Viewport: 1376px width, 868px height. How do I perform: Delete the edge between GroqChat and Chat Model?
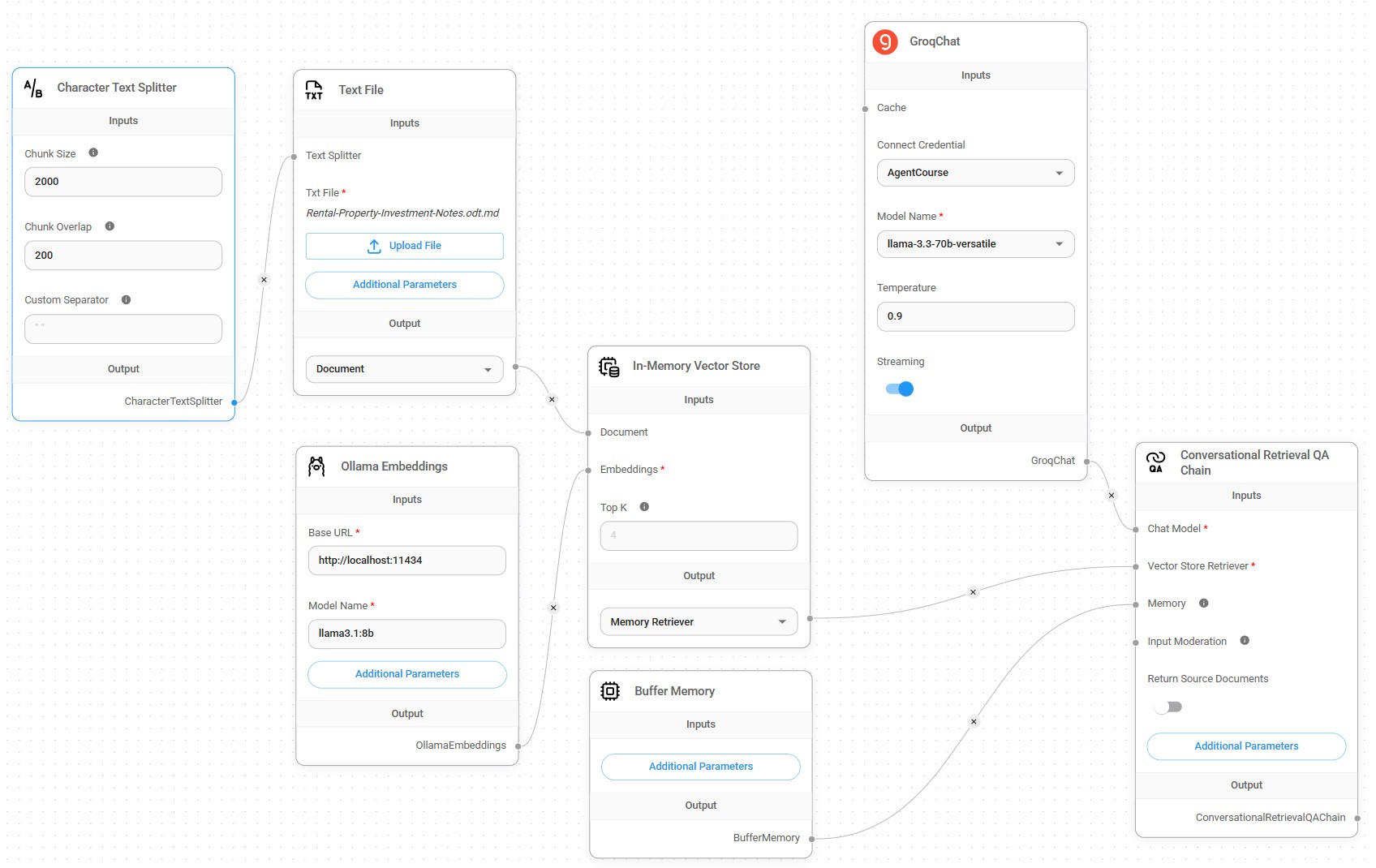pyautogui.click(x=1112, y=496)
